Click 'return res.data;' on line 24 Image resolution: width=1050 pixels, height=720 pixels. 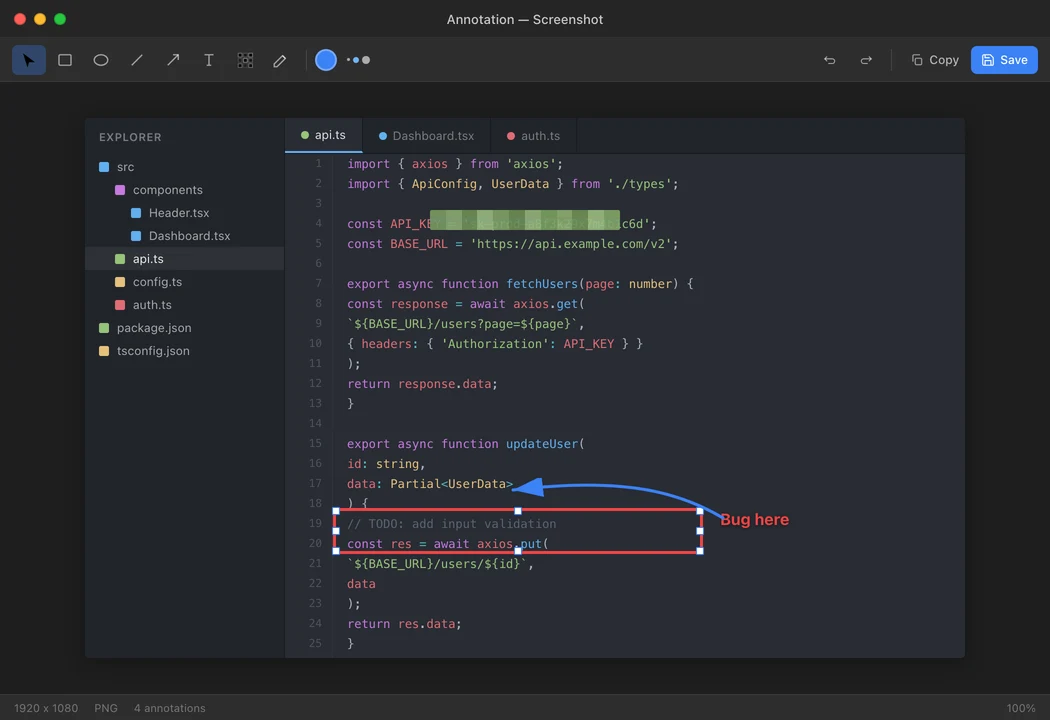[404, 624]
